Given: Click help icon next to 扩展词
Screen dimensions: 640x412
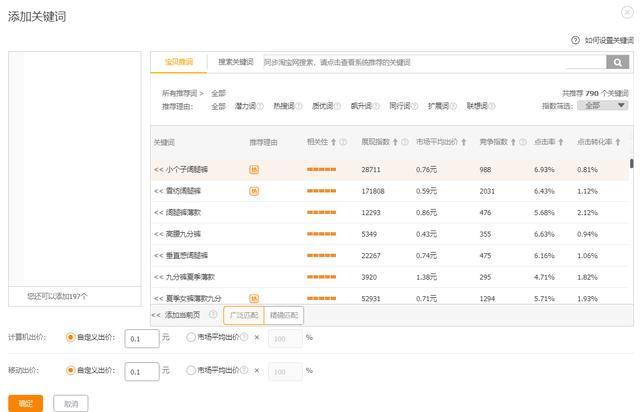Looking at the screenshot, I should click(453, 106).
